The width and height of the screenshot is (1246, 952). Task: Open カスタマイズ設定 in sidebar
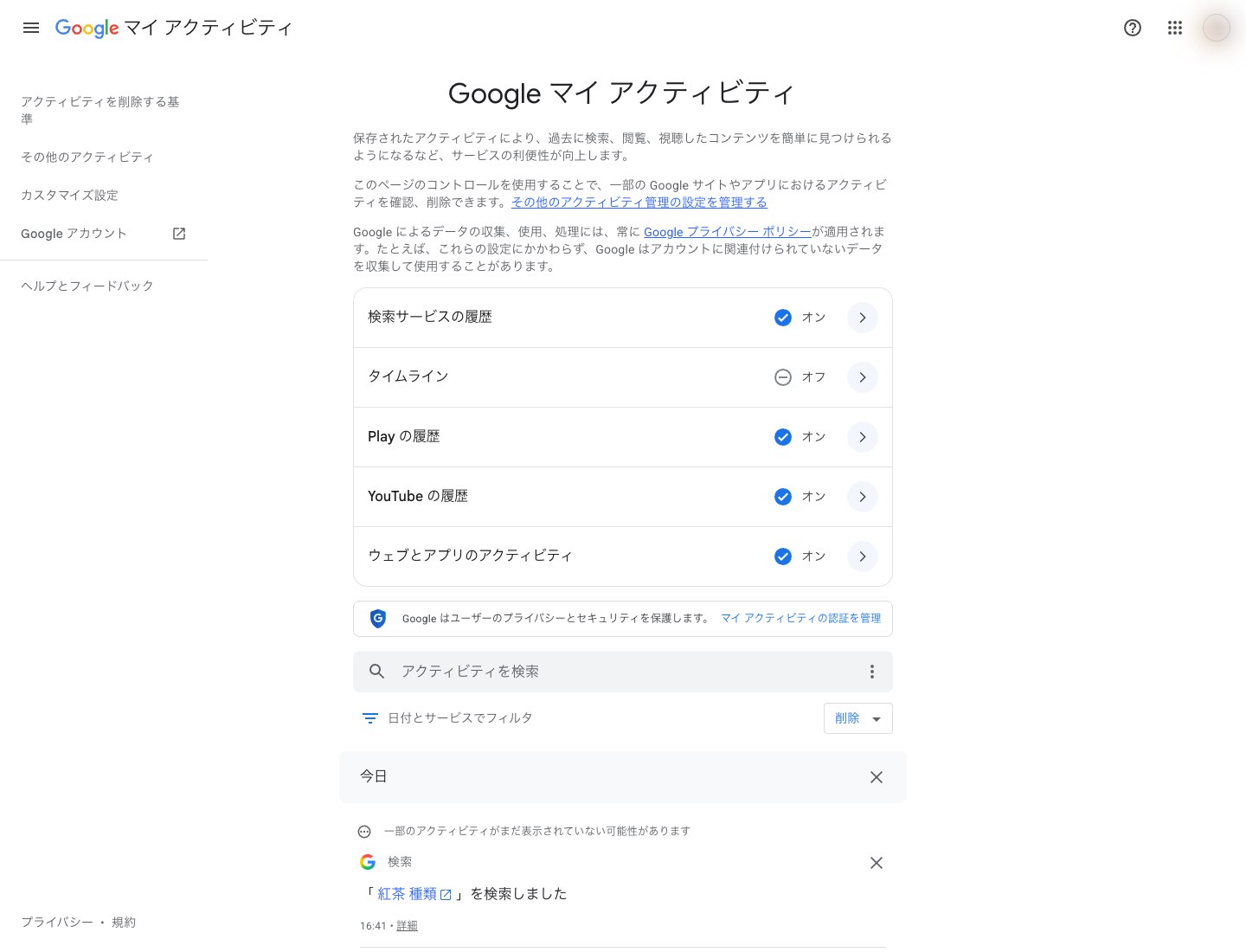(69, 195)
